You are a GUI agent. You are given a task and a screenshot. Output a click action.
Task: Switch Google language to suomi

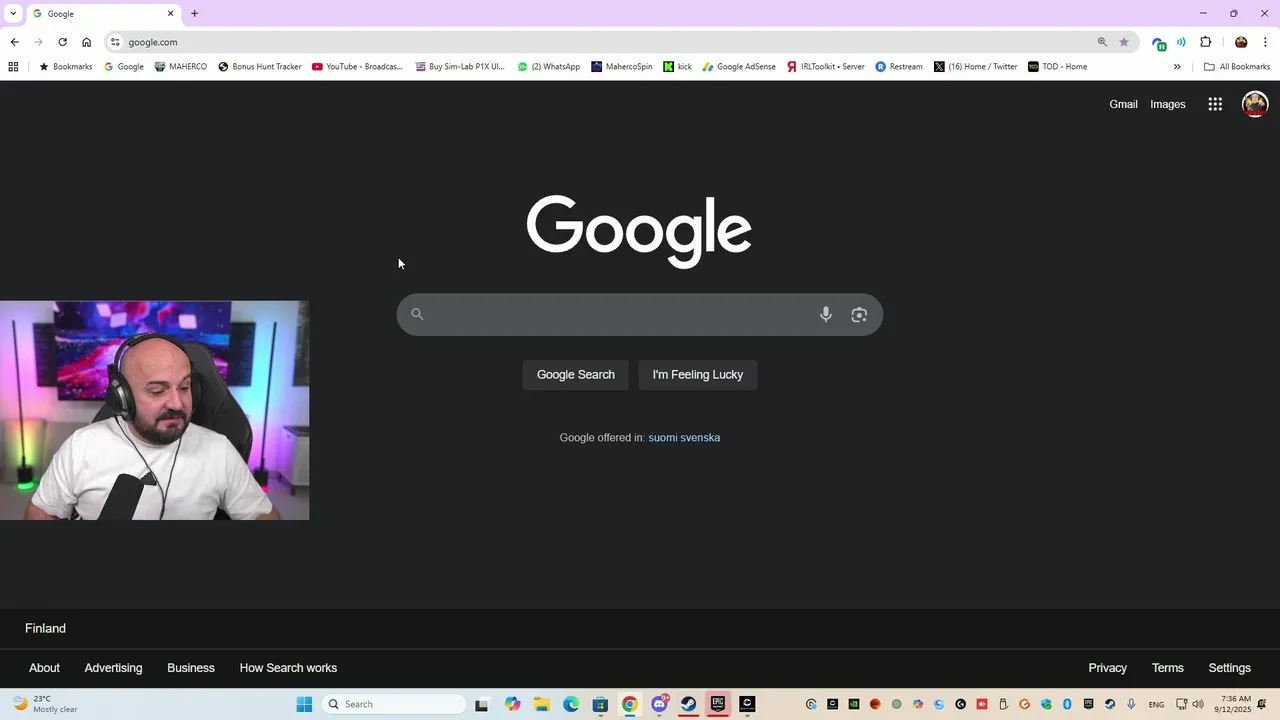click(664, 438)
